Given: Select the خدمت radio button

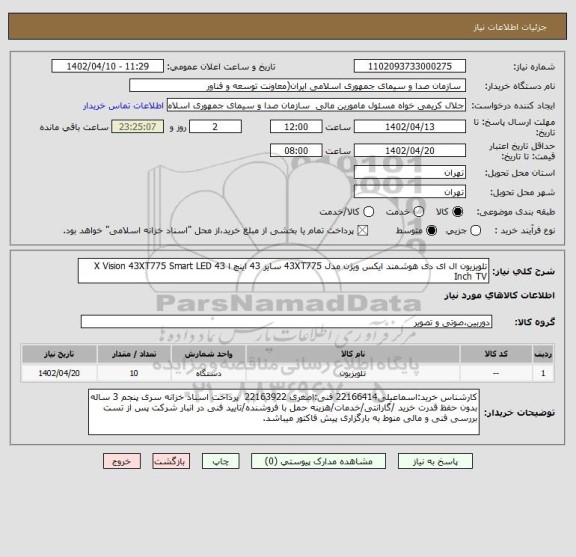Looking at the screenshot, I should [419, 212].
